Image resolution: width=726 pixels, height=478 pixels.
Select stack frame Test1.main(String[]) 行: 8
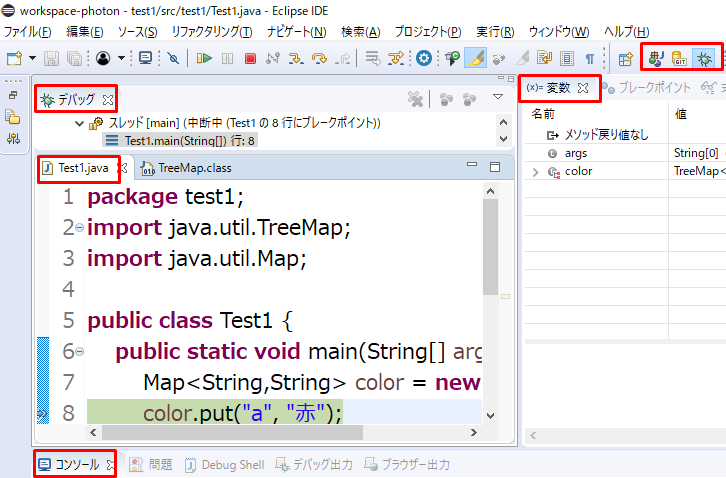[x=180, y=140]
